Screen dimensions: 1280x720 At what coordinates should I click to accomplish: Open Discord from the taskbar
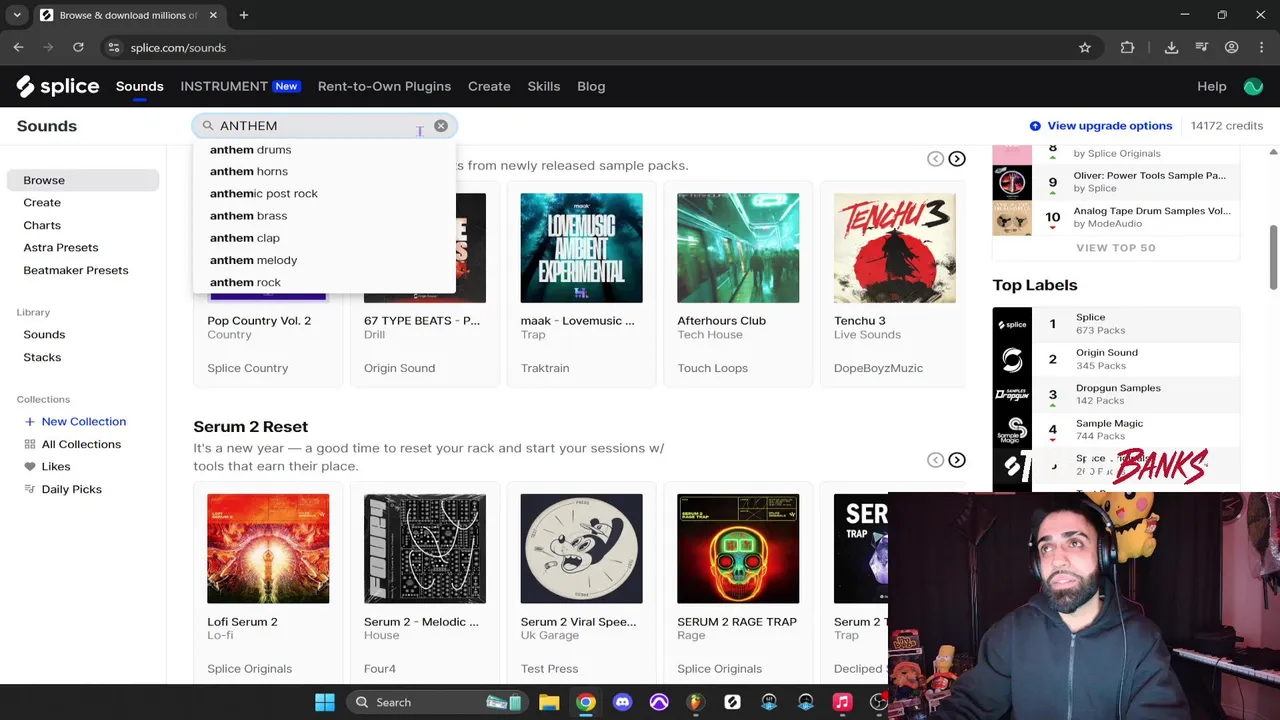point(623,702)
